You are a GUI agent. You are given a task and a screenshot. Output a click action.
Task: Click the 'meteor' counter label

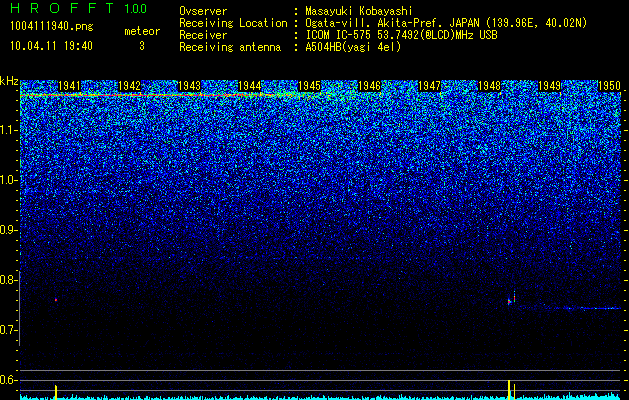tap(142, 31)
